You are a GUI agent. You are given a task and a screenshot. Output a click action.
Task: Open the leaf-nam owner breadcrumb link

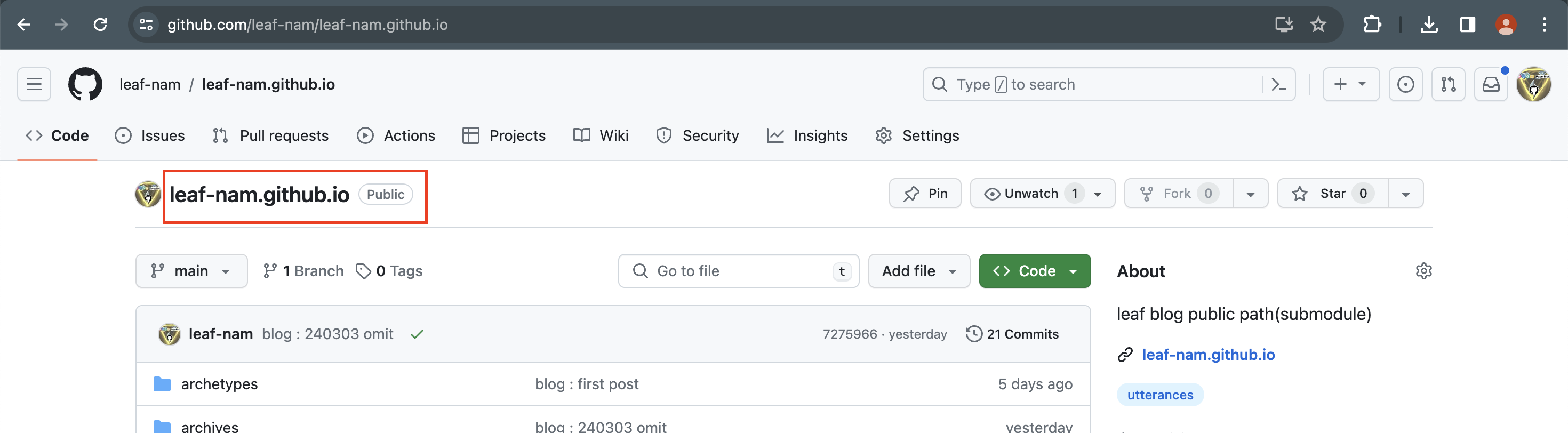(x=150, y=84)
